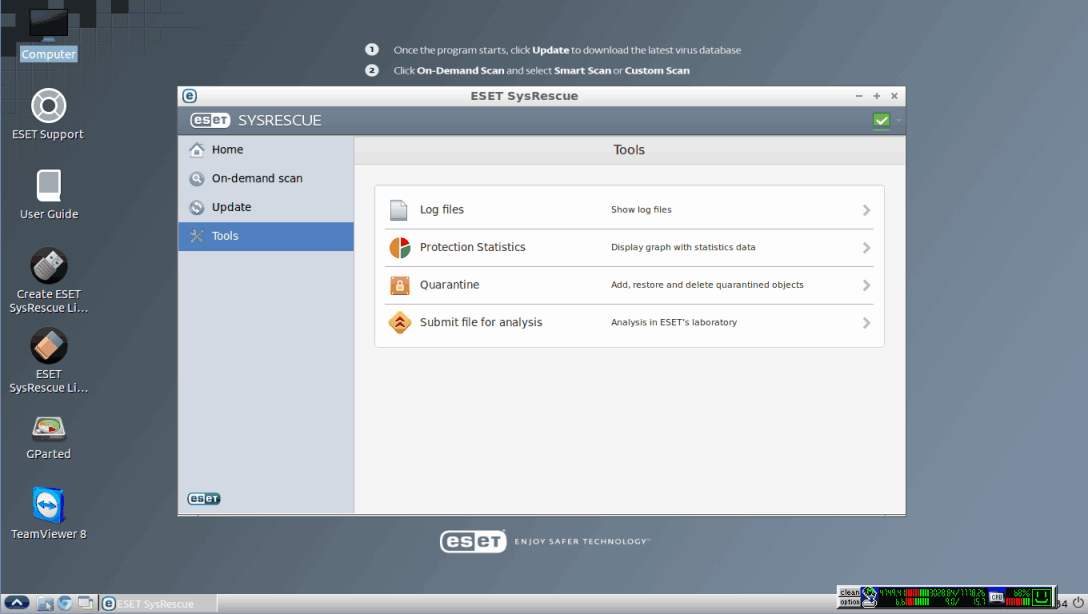1088x614 pixels.
Task: Click the Quarantine lock box icon
Action: click(x=400, y=285)
